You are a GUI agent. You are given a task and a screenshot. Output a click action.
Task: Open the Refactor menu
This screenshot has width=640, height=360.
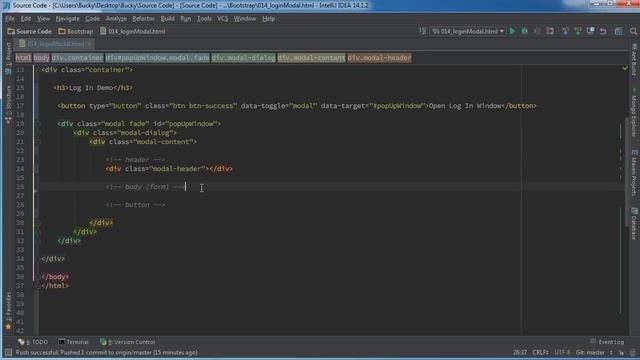pos(143,19)
